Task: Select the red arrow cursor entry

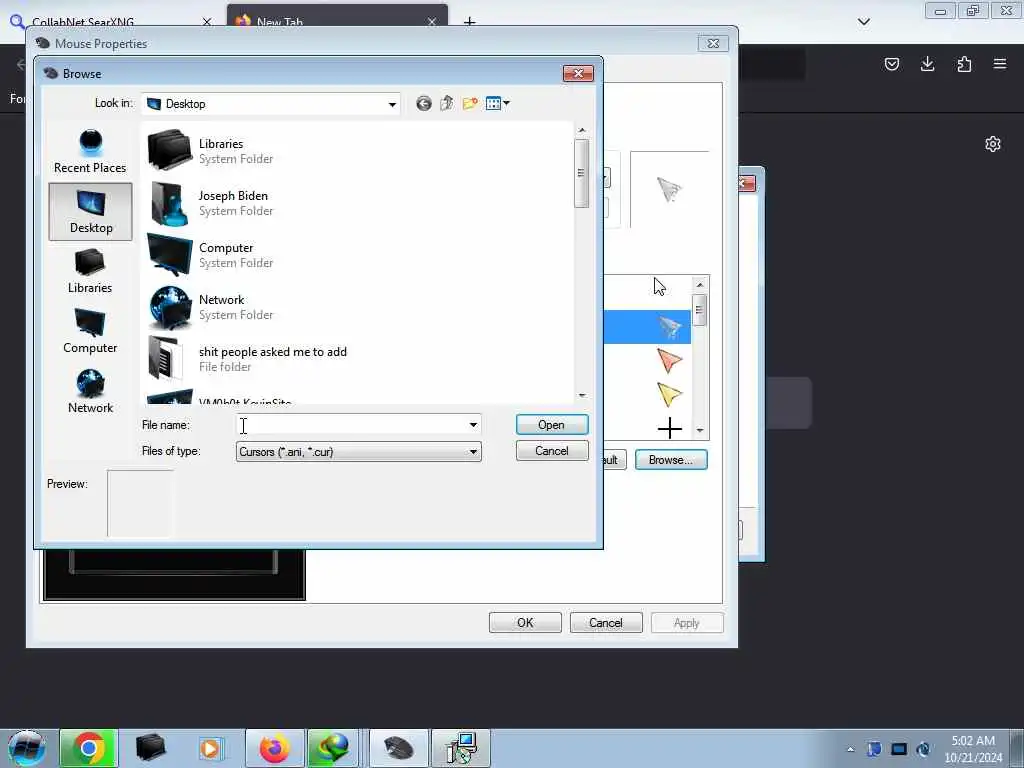Action: [x=669, y=360]
